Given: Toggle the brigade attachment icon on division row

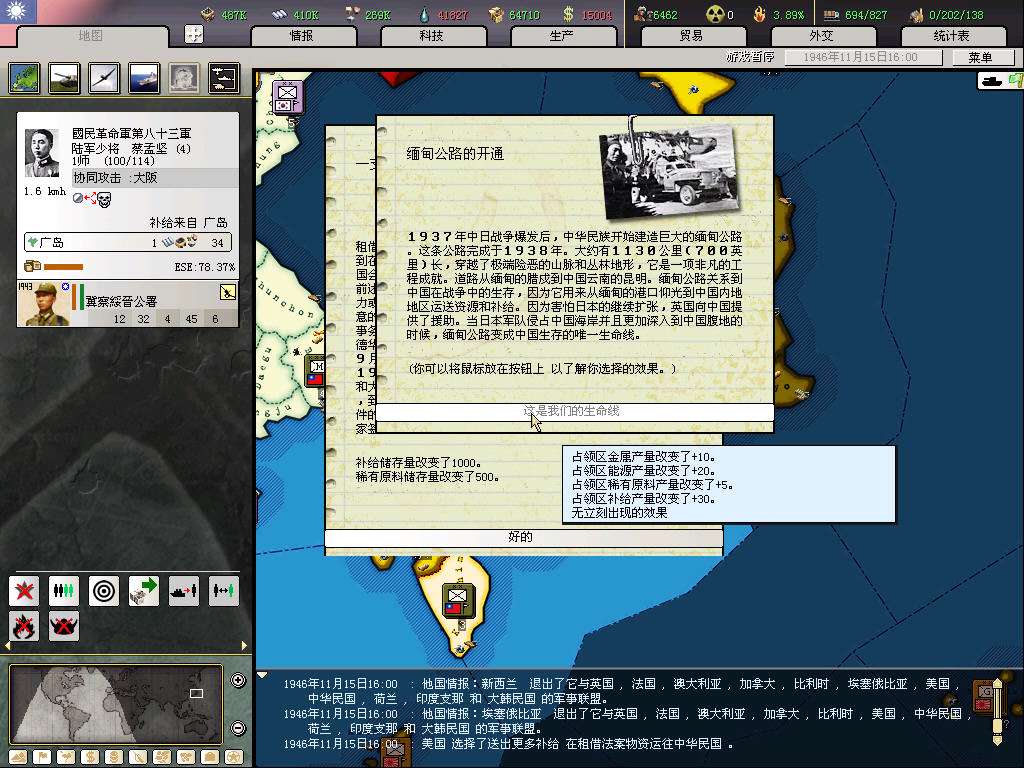Looking at the screenshot, I should [x=228, y=292].
